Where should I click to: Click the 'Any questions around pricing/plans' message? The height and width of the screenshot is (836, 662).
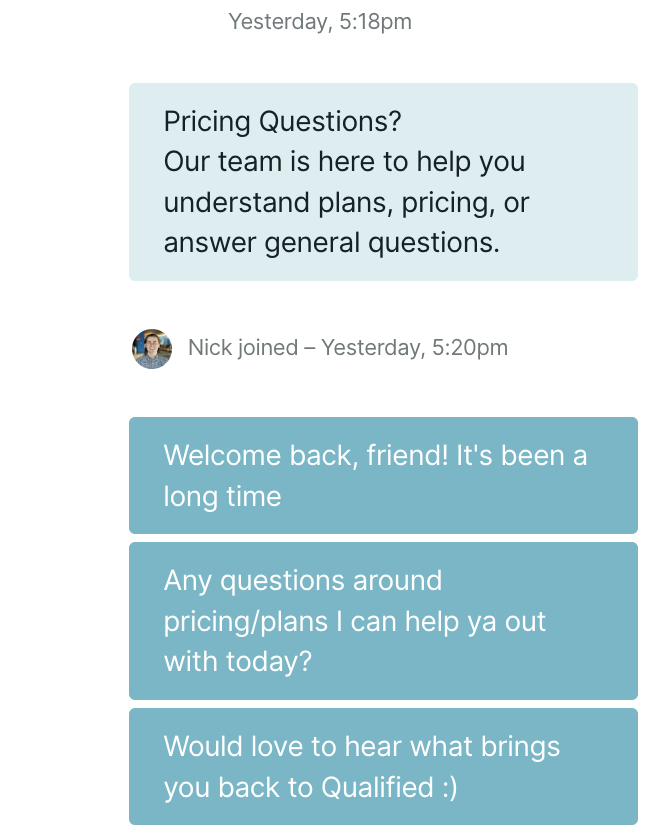383,621
